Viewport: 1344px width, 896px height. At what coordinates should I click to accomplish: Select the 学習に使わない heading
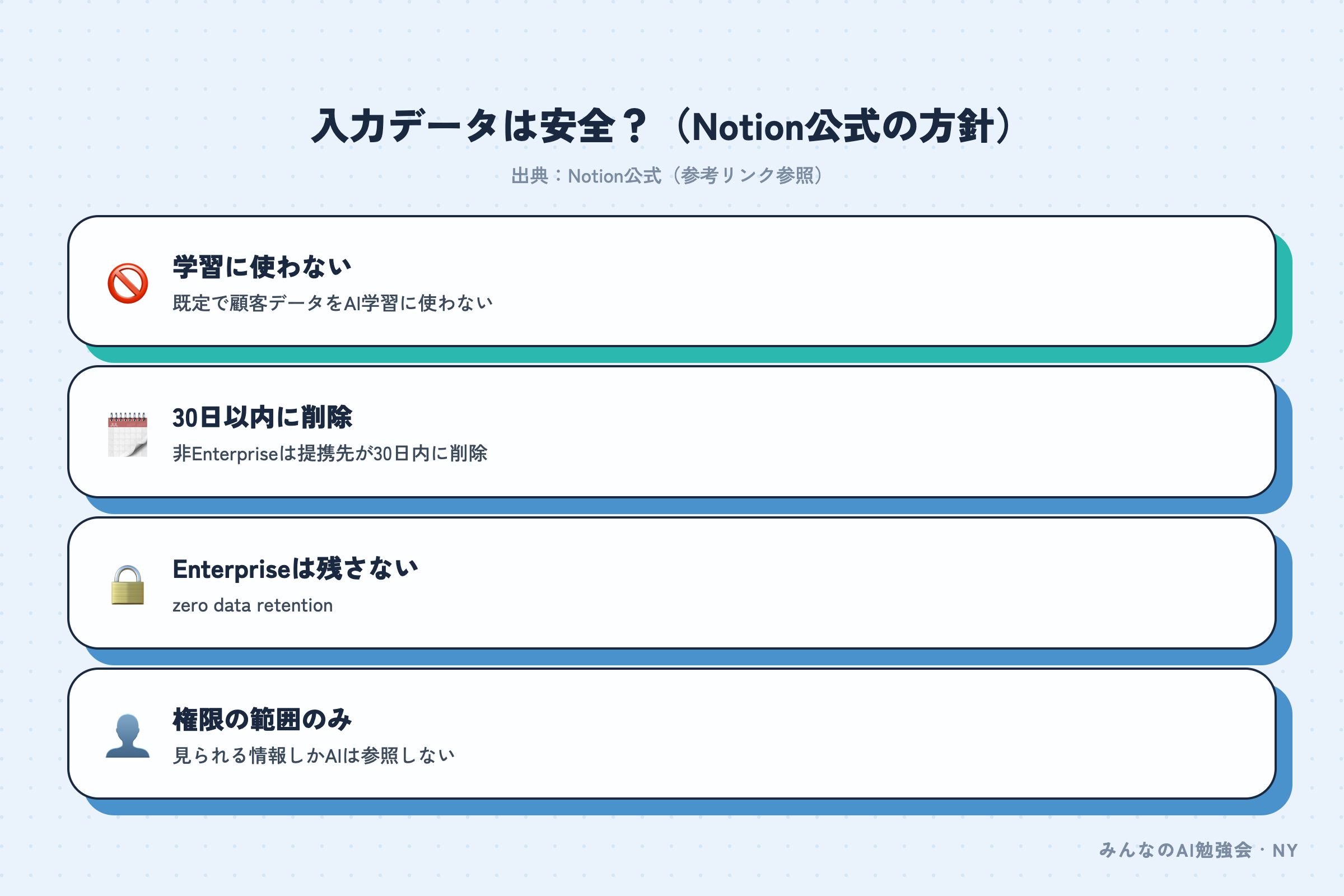pos(262,267)
